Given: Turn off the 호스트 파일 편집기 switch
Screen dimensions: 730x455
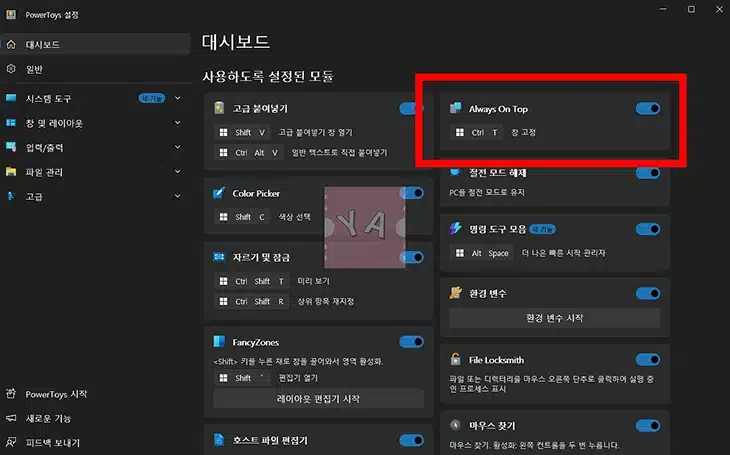Looking at the screenshot, I should (411, 440).
